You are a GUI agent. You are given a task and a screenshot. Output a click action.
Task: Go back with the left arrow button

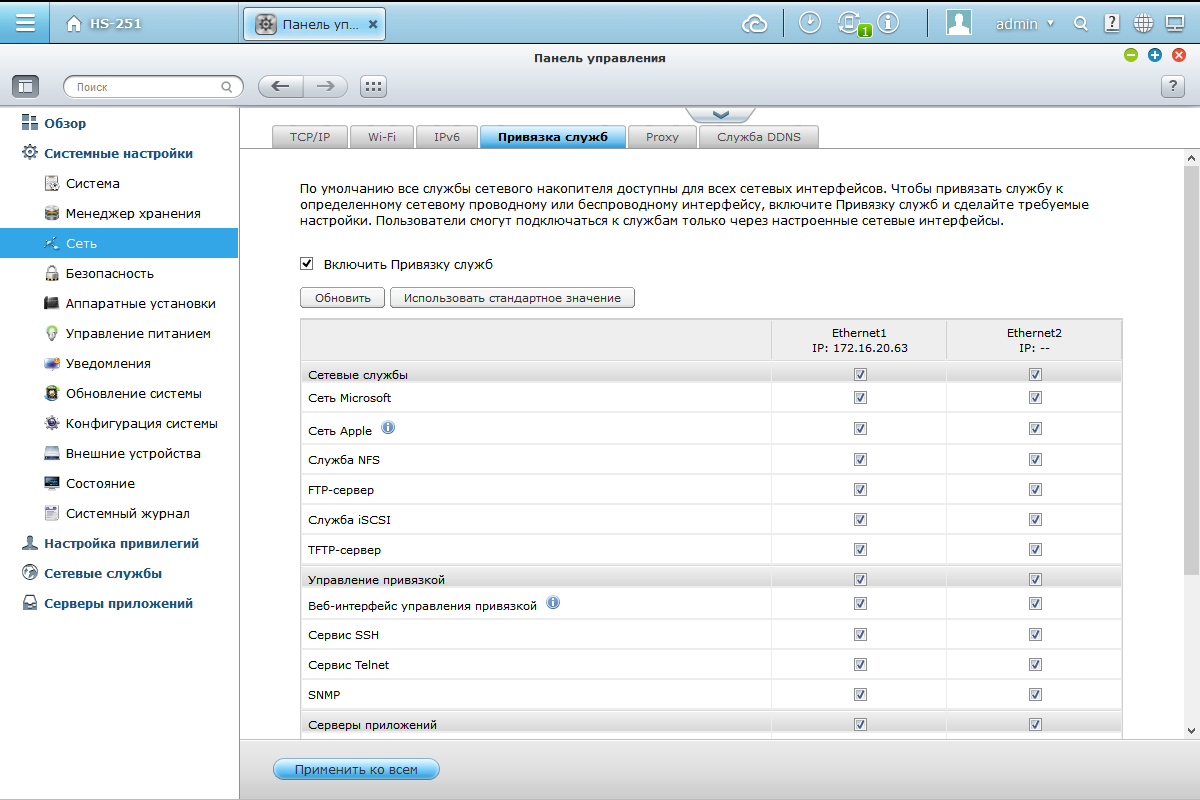(x=280, y=87)
